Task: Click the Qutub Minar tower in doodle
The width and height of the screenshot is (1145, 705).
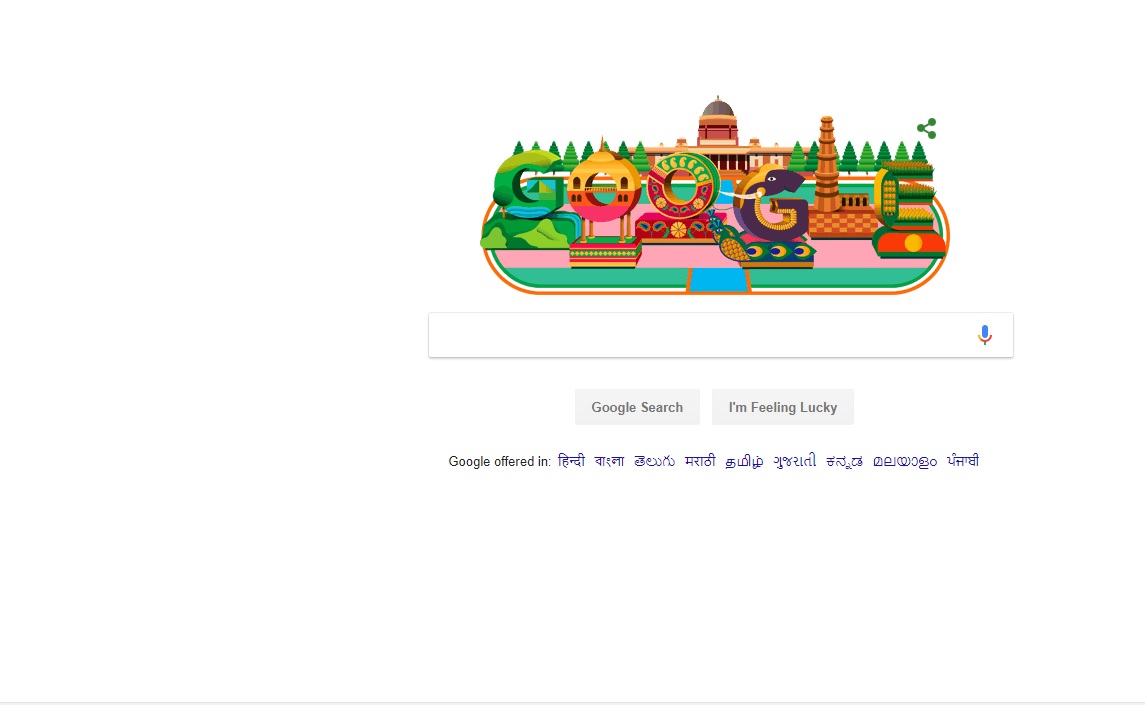Action: 827,164
